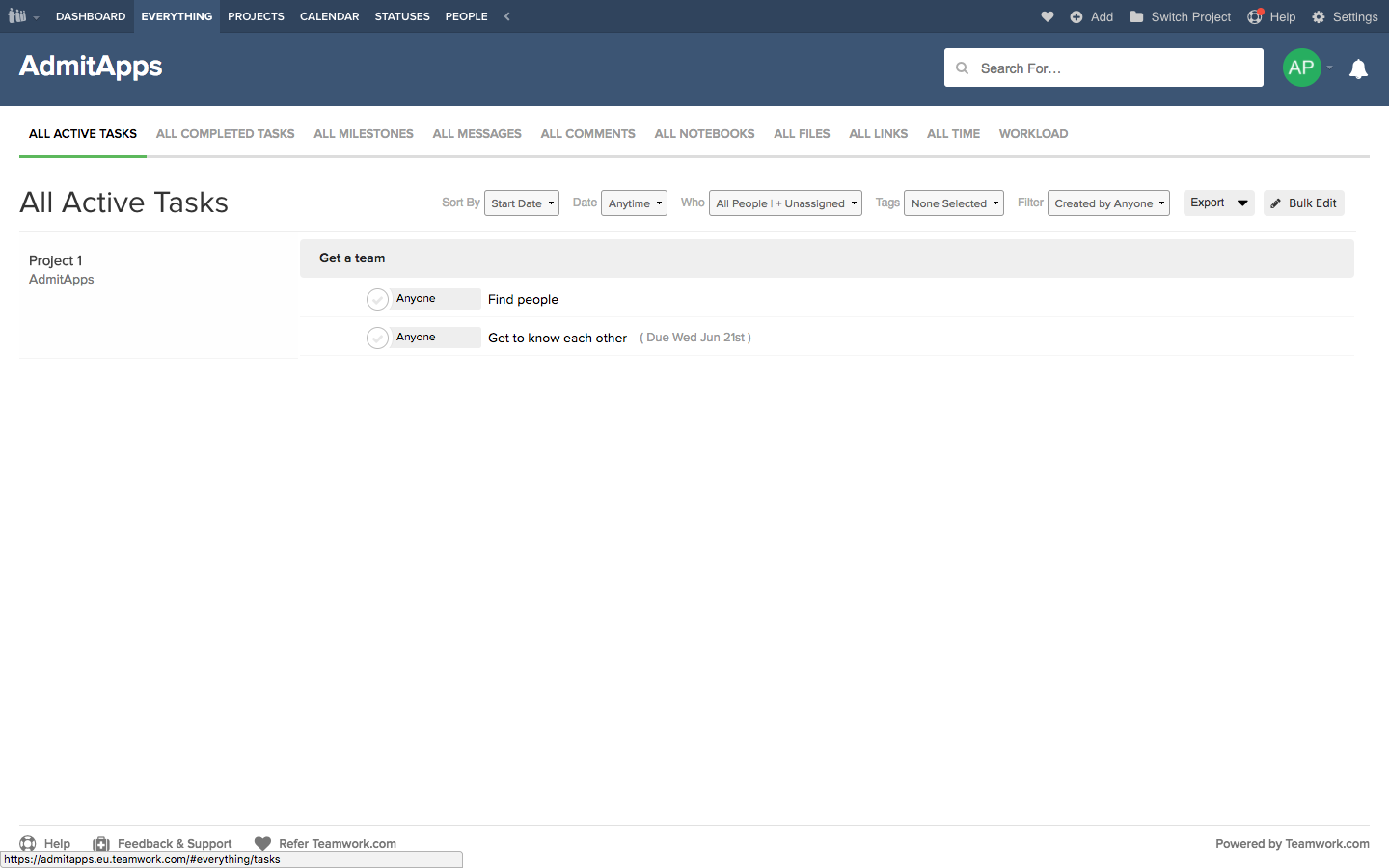Click the Export button label

click(1208, 203)
